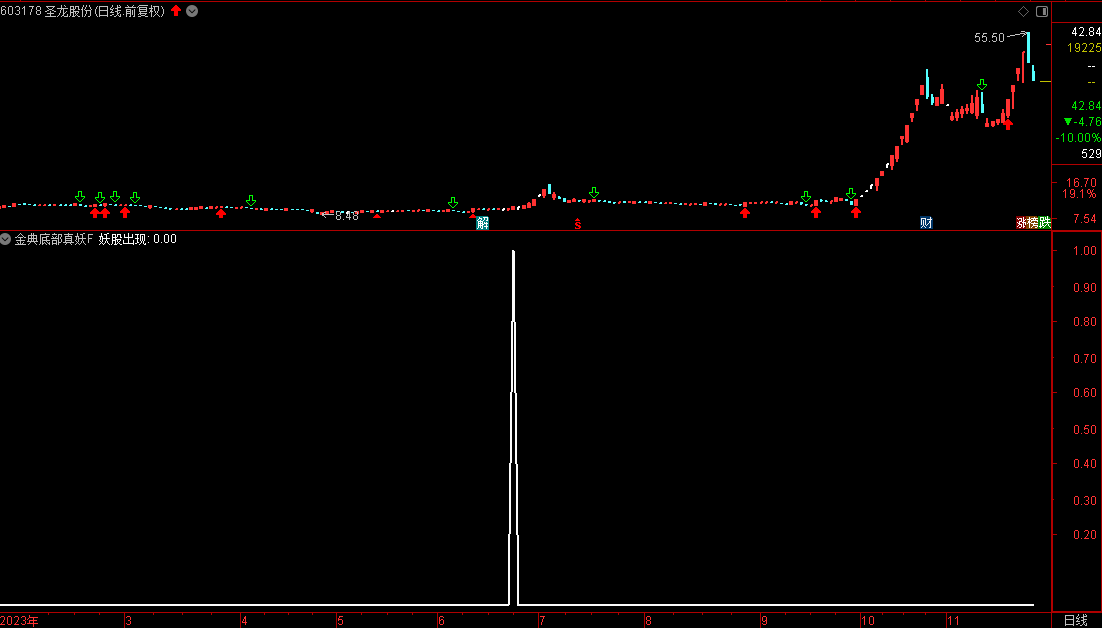
Task: Click the red 19.1% value on the price axis
Action: 1079,194
